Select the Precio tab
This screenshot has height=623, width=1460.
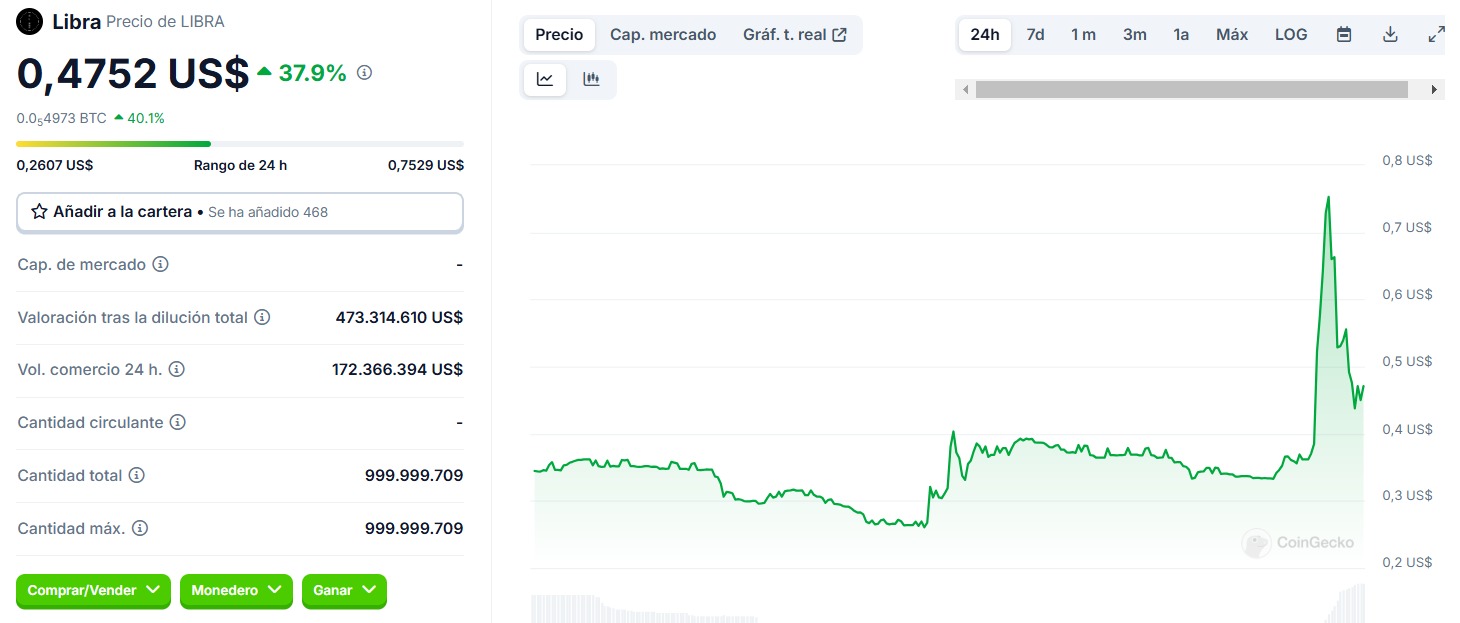coord(559,35)
